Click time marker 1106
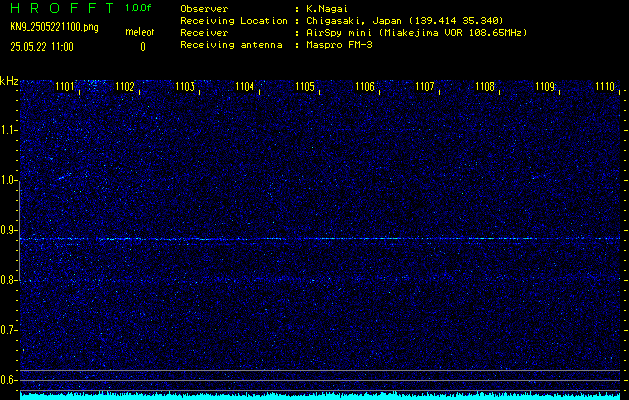Image resolution: width=629 pixels, height=400 pixels. coord(365,87)
